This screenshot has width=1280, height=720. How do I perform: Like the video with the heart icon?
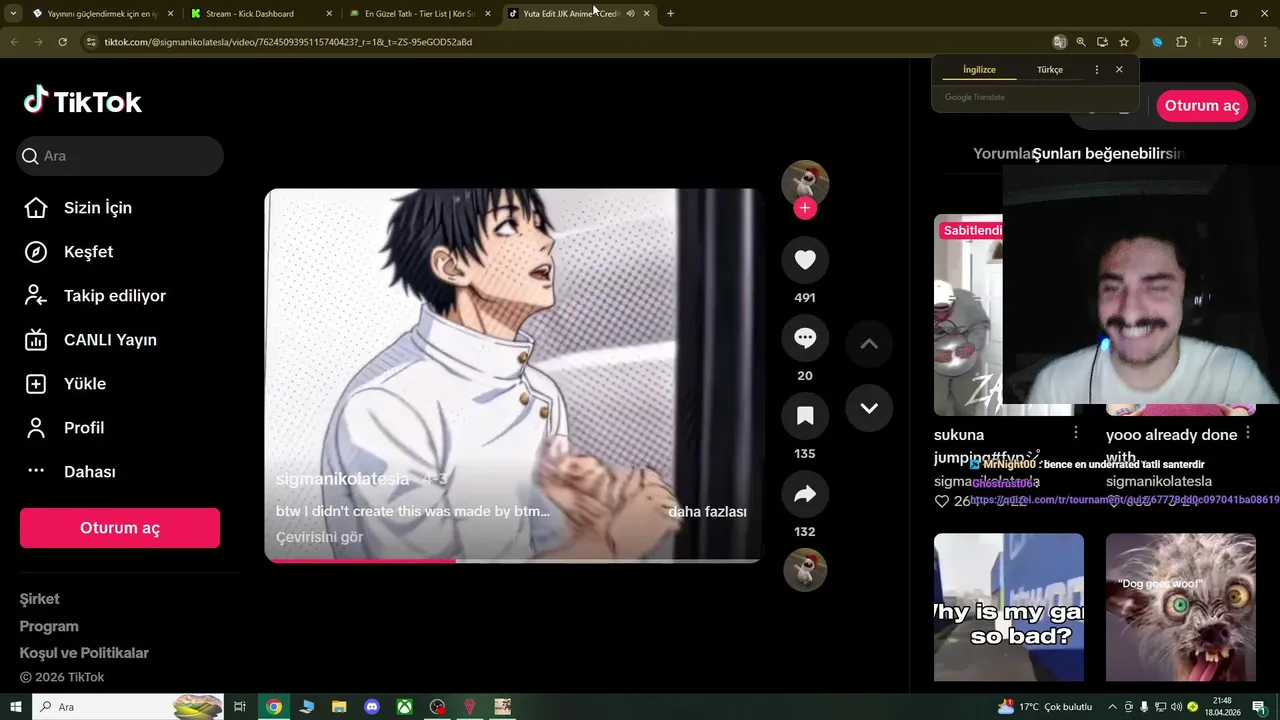coord(805,260)
